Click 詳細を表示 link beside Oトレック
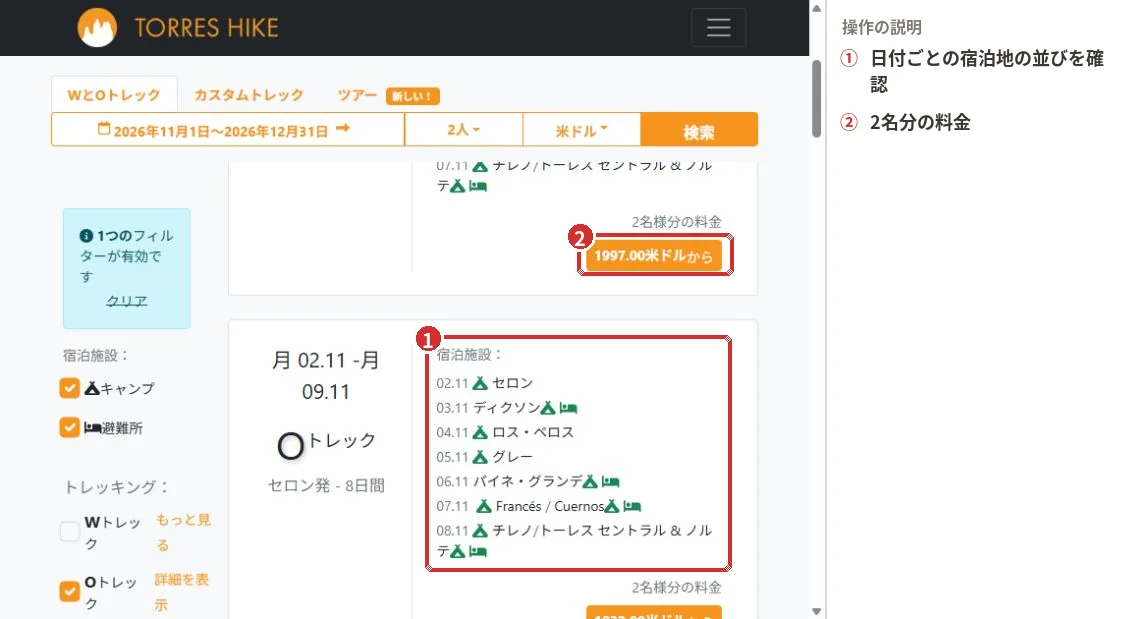This screenshot has height=619, width=1124. (x=181, y=592)
